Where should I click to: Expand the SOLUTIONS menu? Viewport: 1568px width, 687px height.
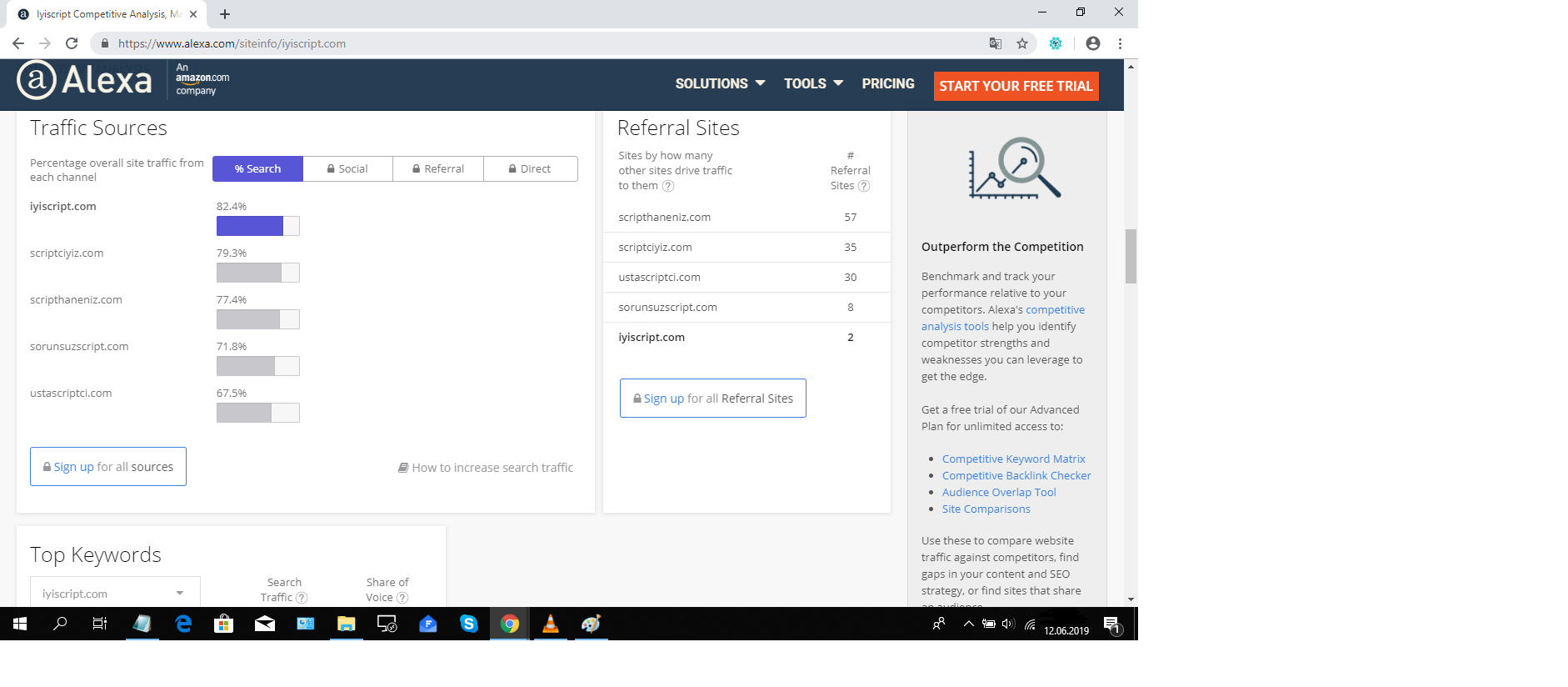[720, 83]
